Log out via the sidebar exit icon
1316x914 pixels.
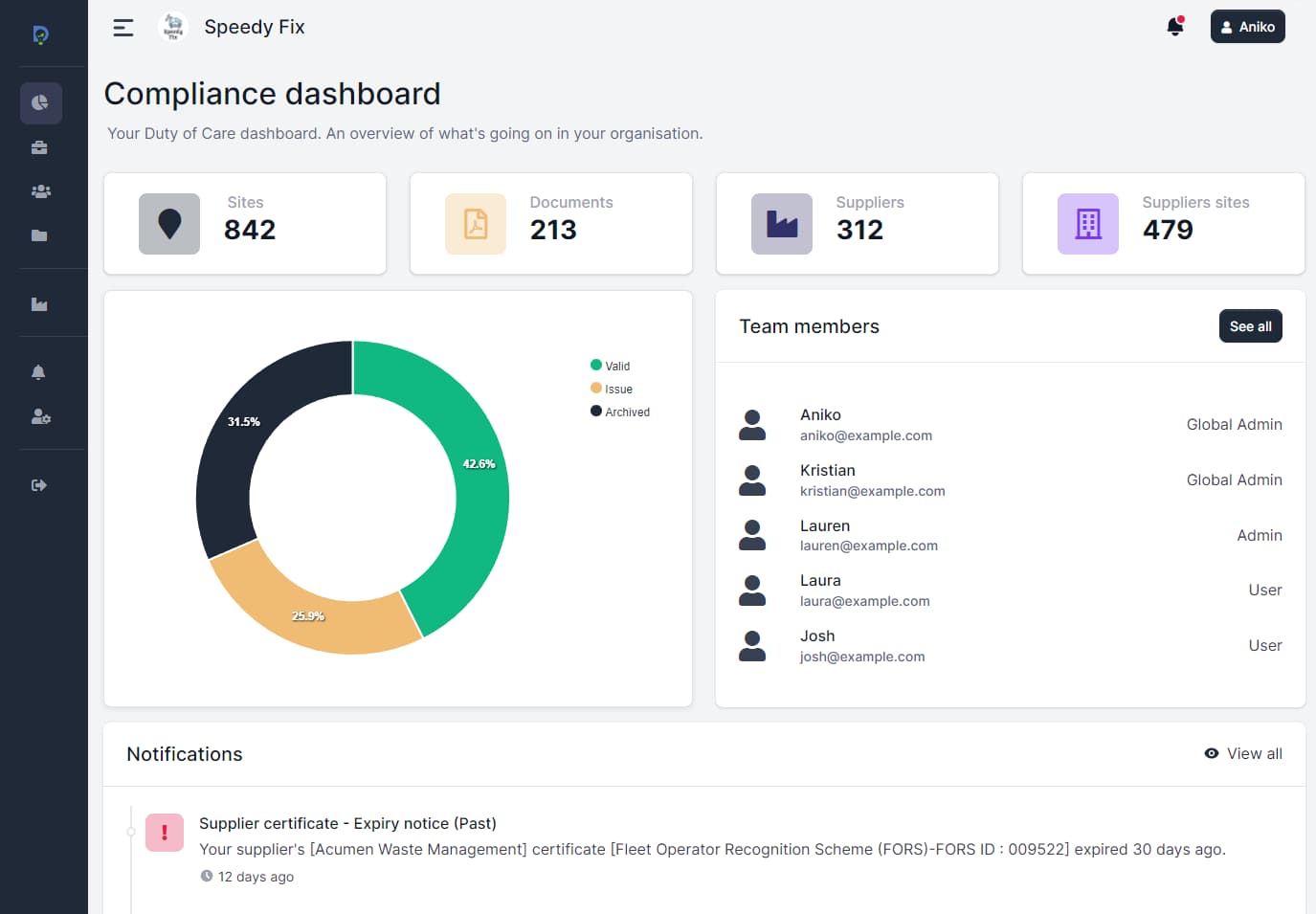(x=38, y=484)
